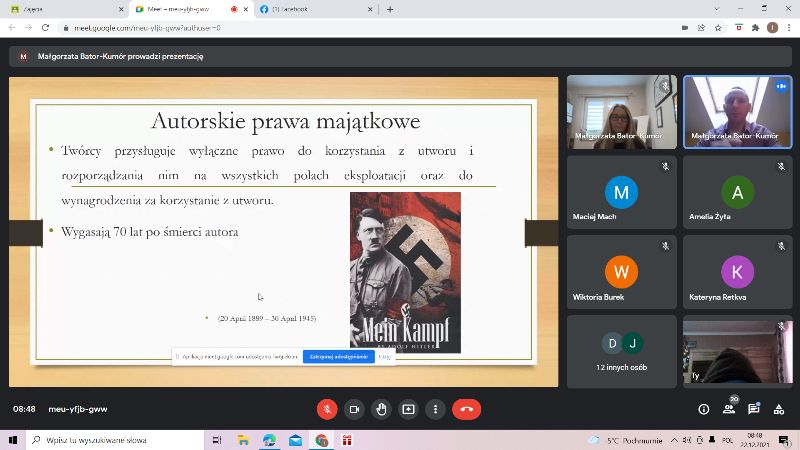This screenshot has width=800, height=450.
Task: Click Zatrzymaj udostępnianie button
Action: pos(339,357)
